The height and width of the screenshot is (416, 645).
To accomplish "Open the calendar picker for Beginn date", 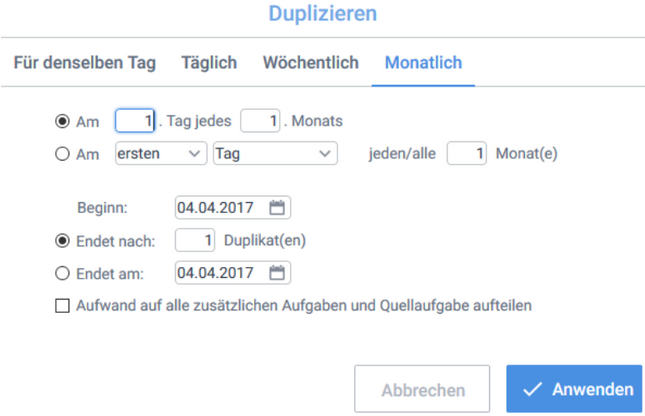I will pos(278,208).
